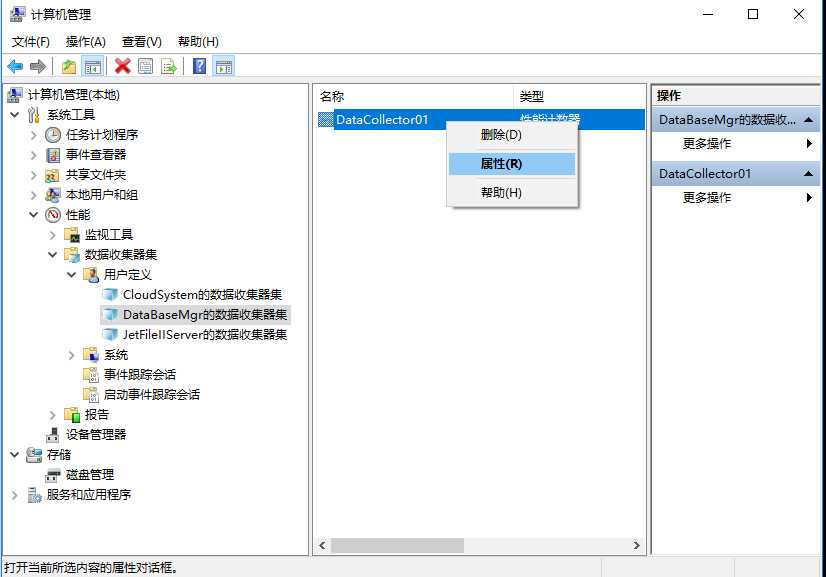Open the 操作(A) menu

click(x=85, y=42)
